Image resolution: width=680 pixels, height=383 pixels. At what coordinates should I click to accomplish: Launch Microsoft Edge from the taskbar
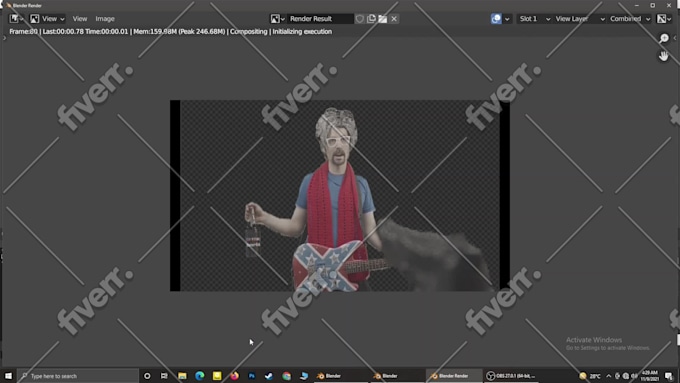tap(199, 376)
